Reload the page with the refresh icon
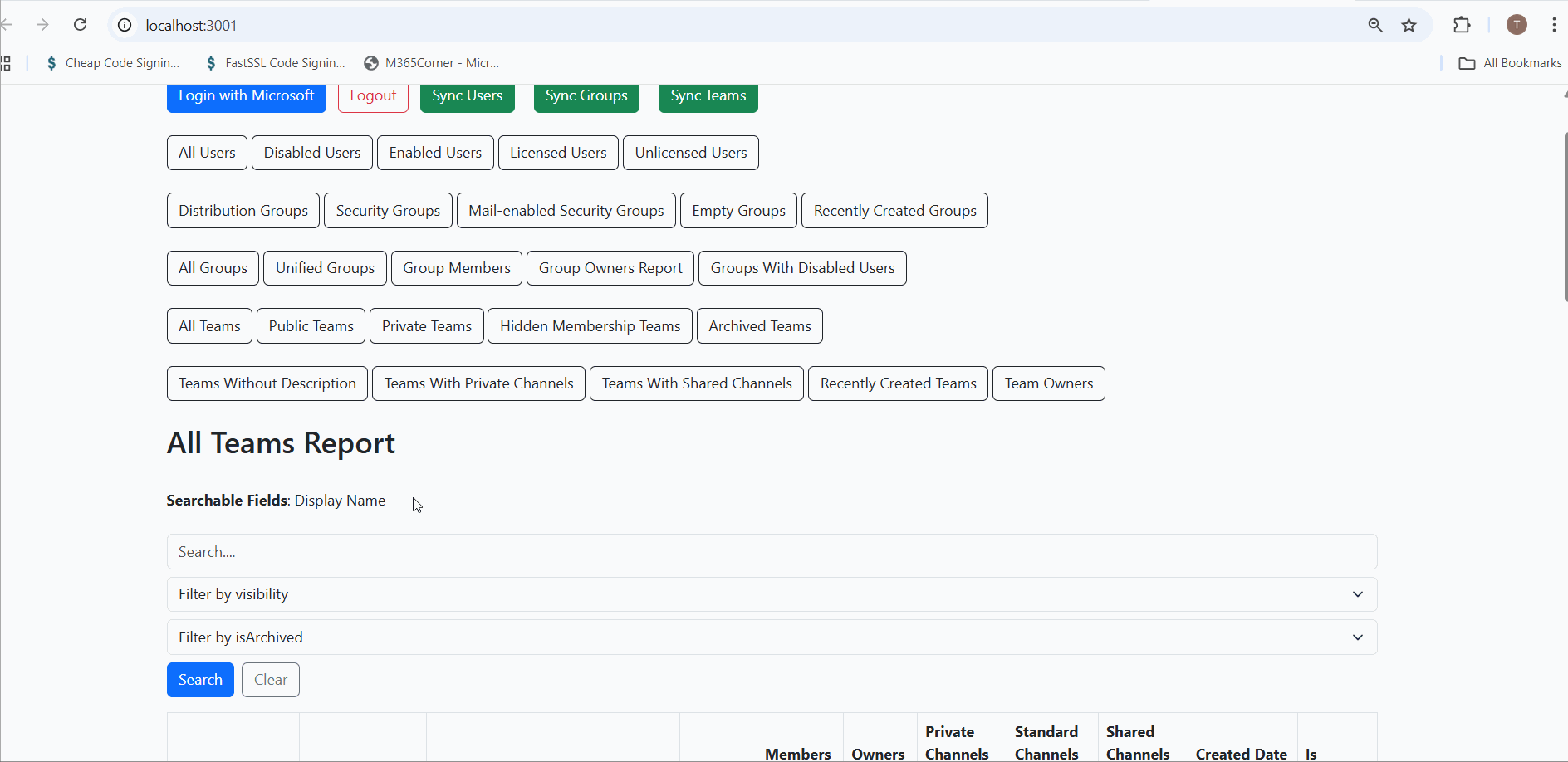The width and height of the screenshot is (1568, 762). pos(81,25)
